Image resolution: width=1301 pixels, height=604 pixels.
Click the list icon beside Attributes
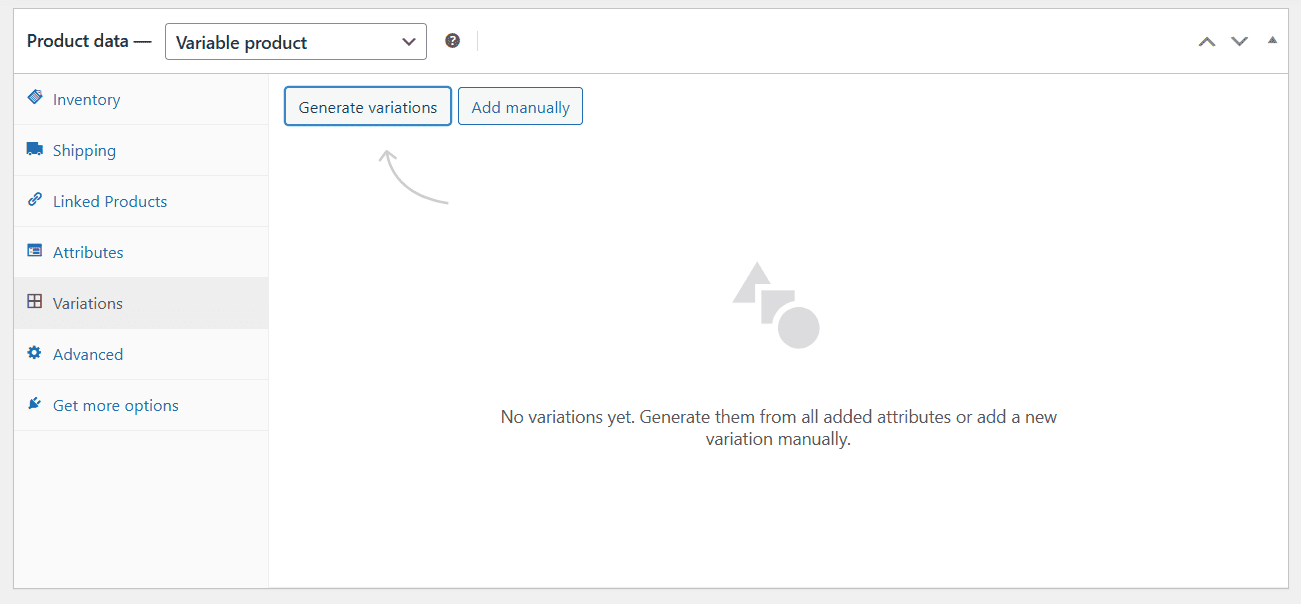click(x=35, y=251)
